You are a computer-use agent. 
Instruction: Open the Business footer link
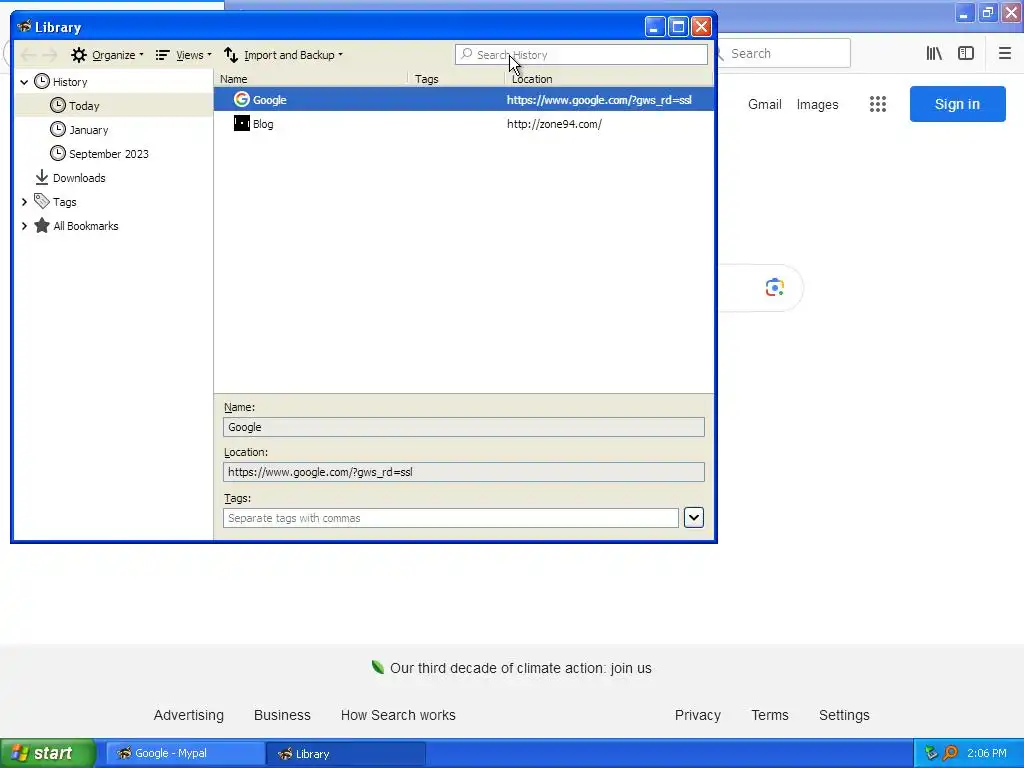pyautogui.click(x=282, y=715)
